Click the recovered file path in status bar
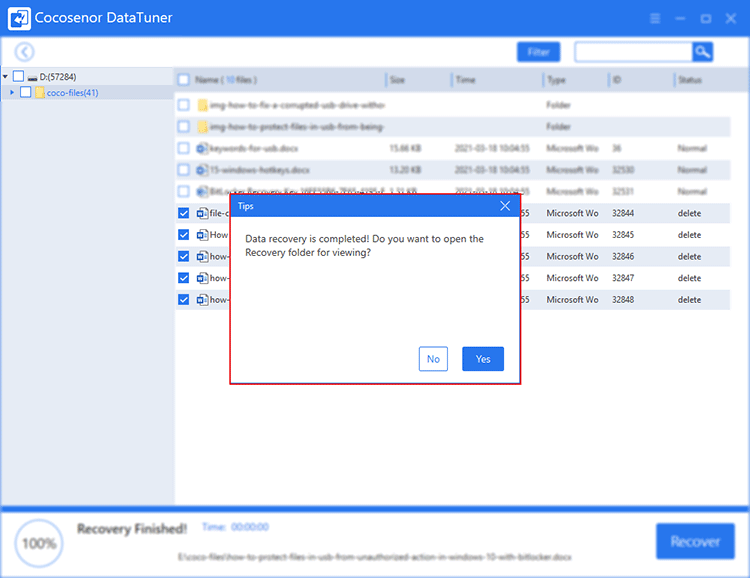Screen dimensions: 750x578 coord(375,557)
